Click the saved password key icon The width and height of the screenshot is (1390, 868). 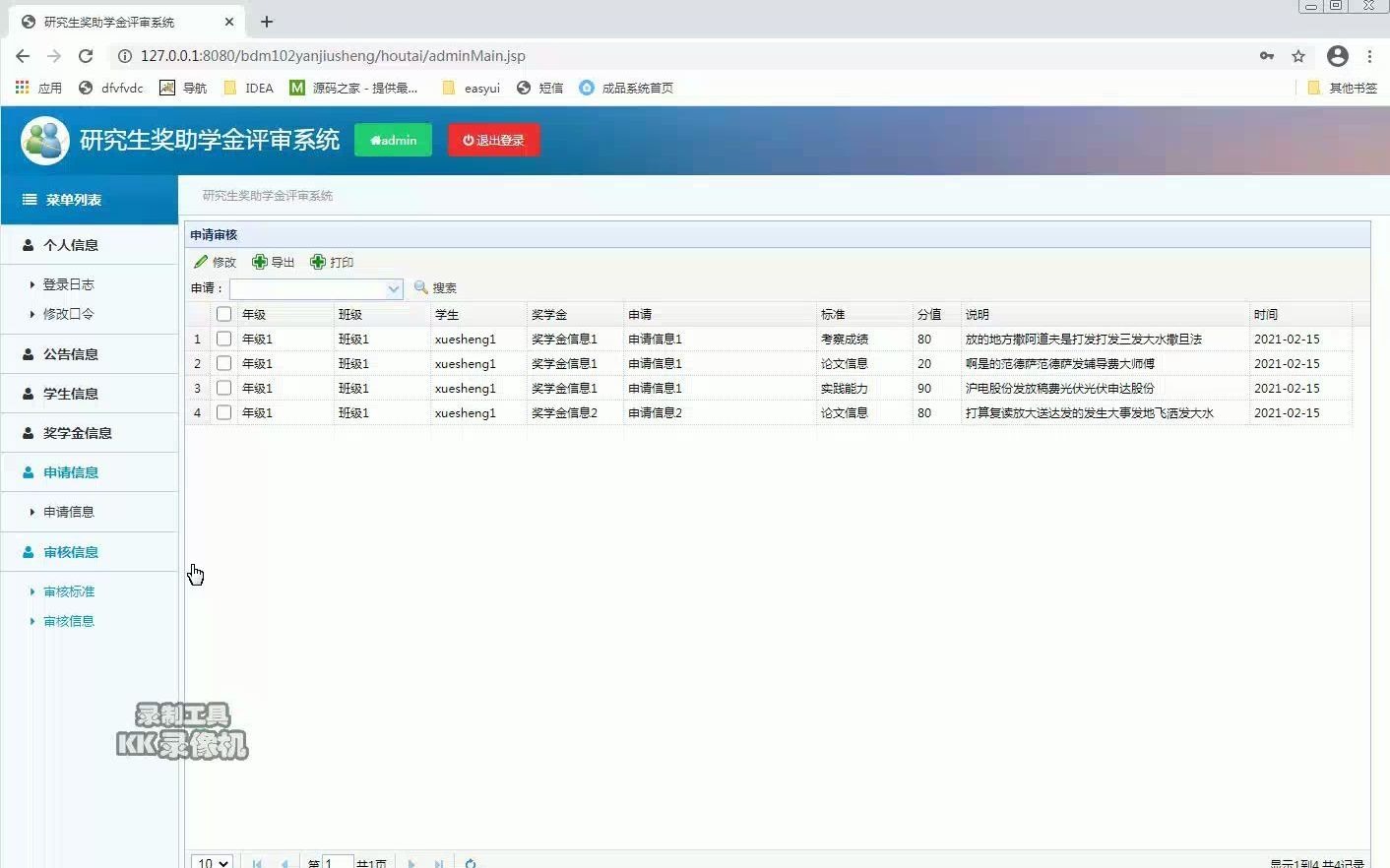pos(1267,56)
